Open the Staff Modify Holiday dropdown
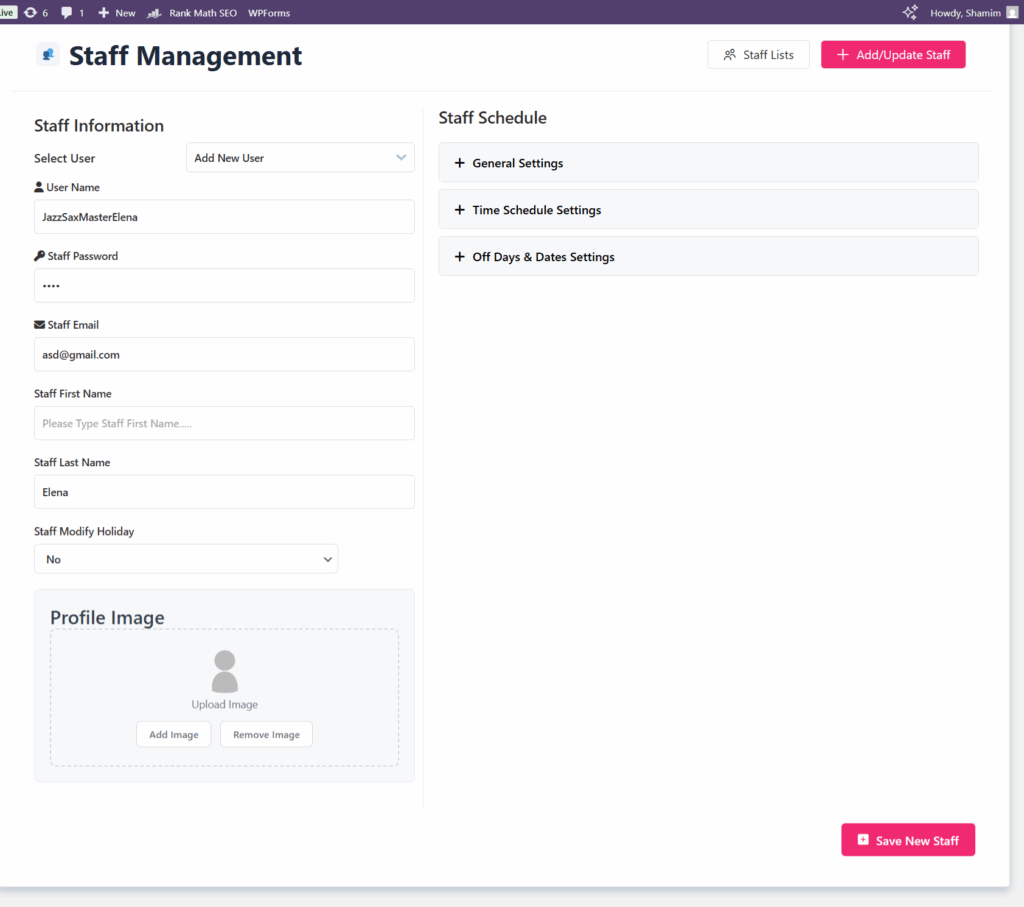Viewport: 1024px width, 907px height. pos(186,559)
